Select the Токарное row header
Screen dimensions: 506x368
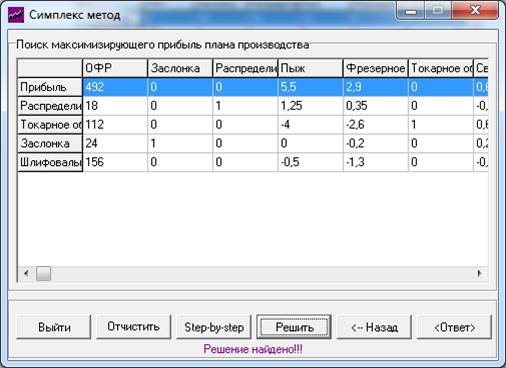click(50, 124)
